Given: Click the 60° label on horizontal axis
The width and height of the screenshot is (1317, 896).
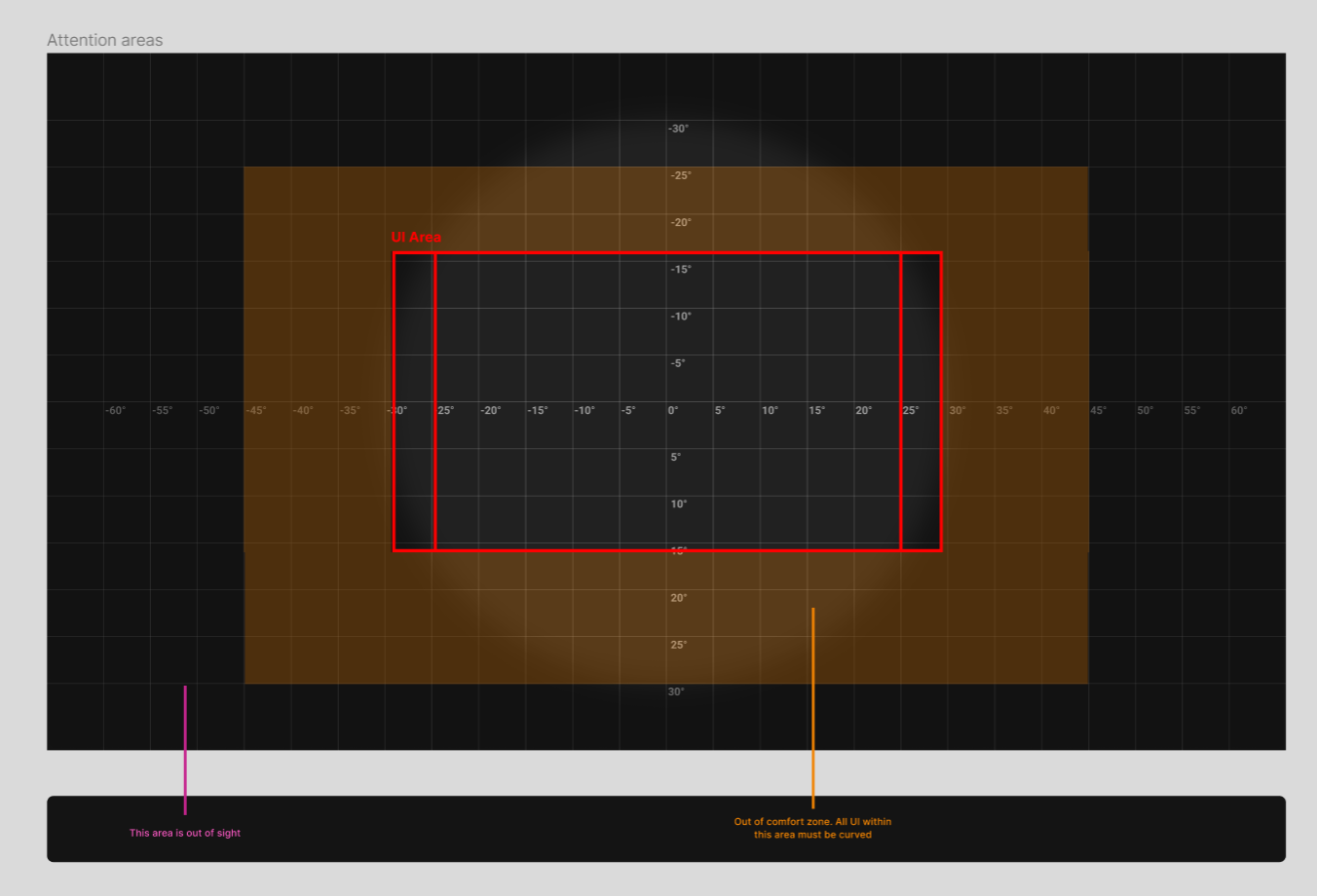Looking at the screenshot, I should click(1238, 410).
